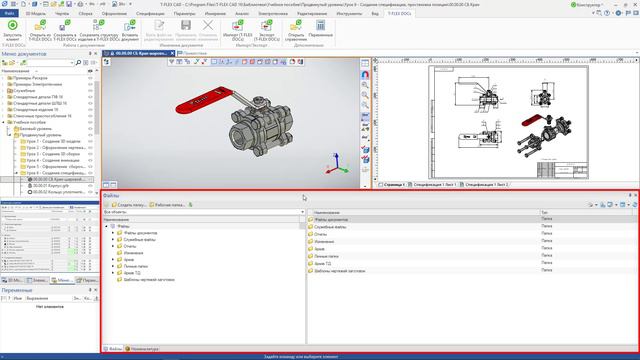Viewport: 640px width, 360px height.
Task: Open the search field dropdown in Меню документов
Action: pyautogui.click(x=72, y=62)
